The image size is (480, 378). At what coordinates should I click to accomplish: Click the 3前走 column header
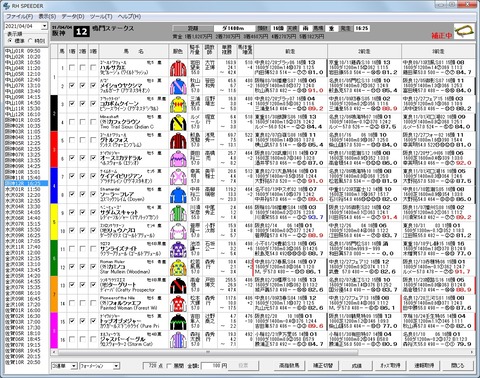pos(438,51)
